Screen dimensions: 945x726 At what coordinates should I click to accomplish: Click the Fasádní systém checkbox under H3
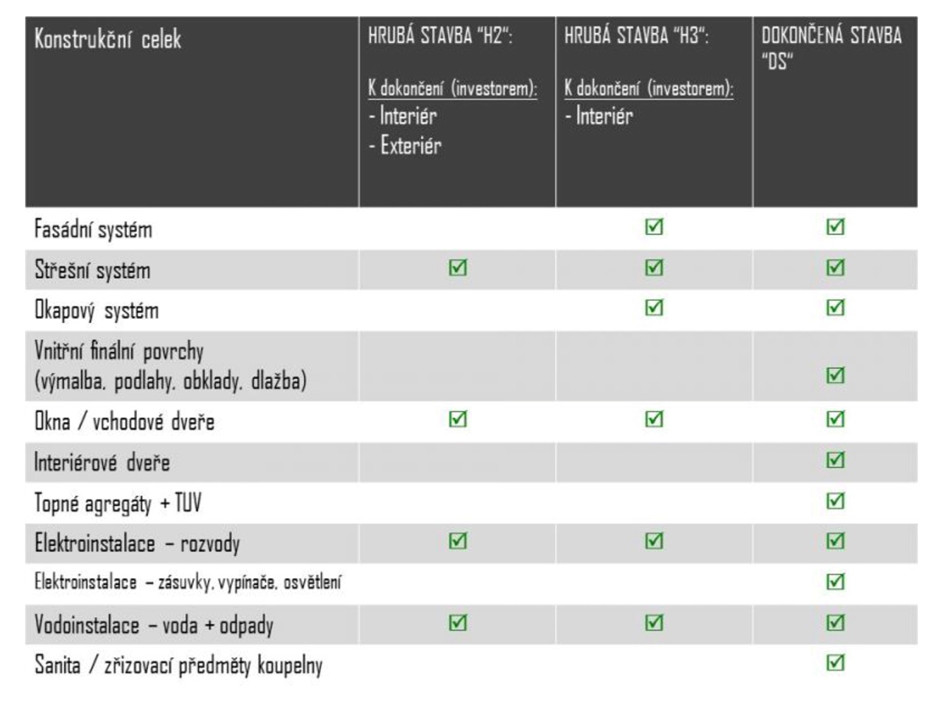click(654, 227)
